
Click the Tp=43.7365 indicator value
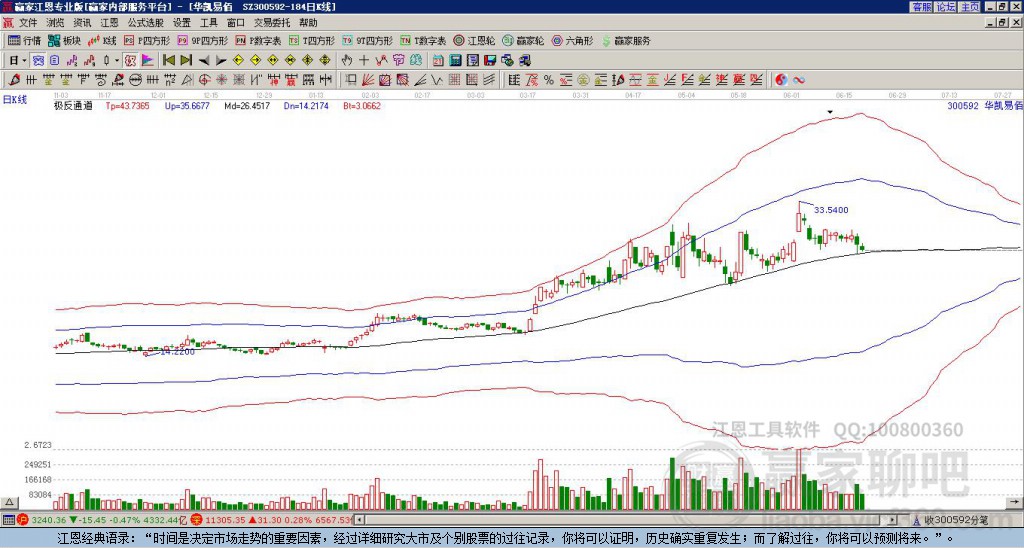[127, 105]
